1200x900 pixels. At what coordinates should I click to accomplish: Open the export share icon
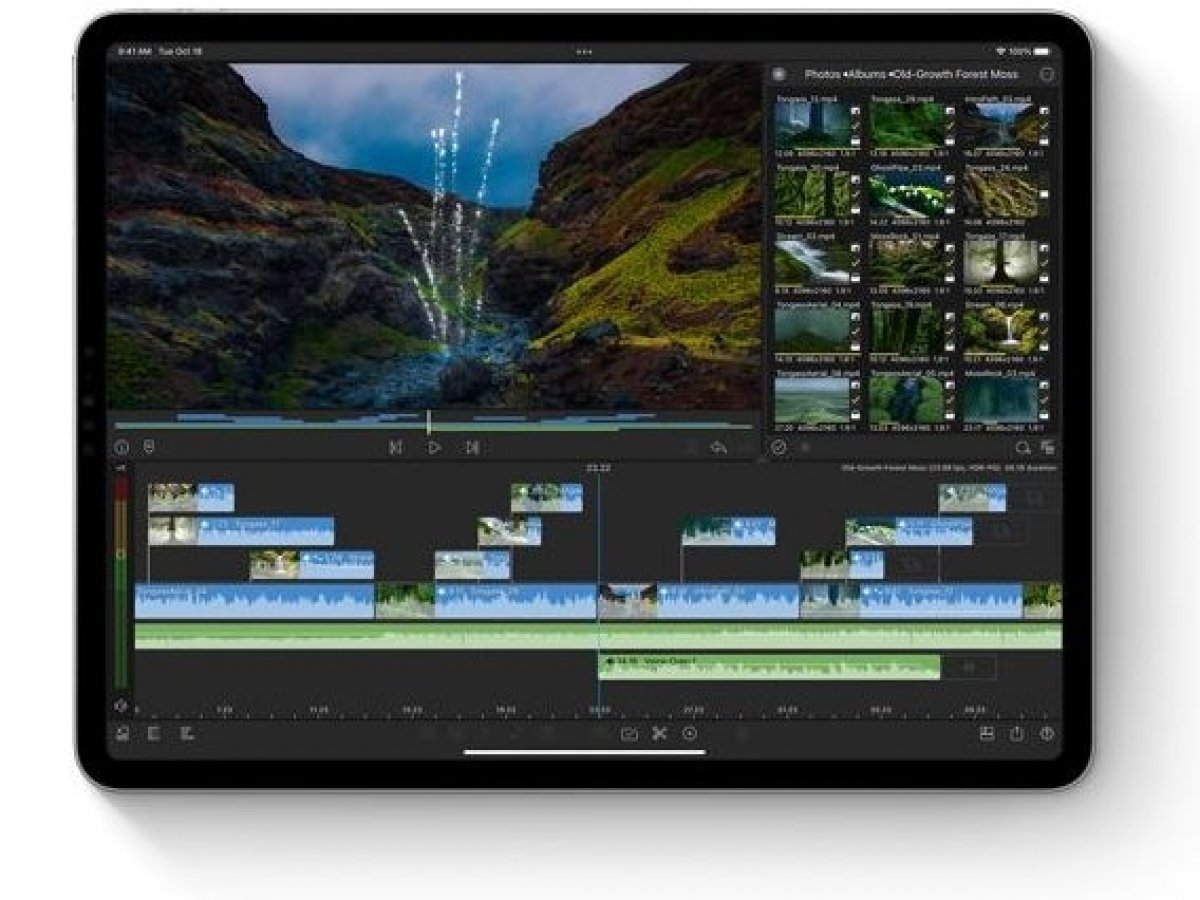point(1016,733)
